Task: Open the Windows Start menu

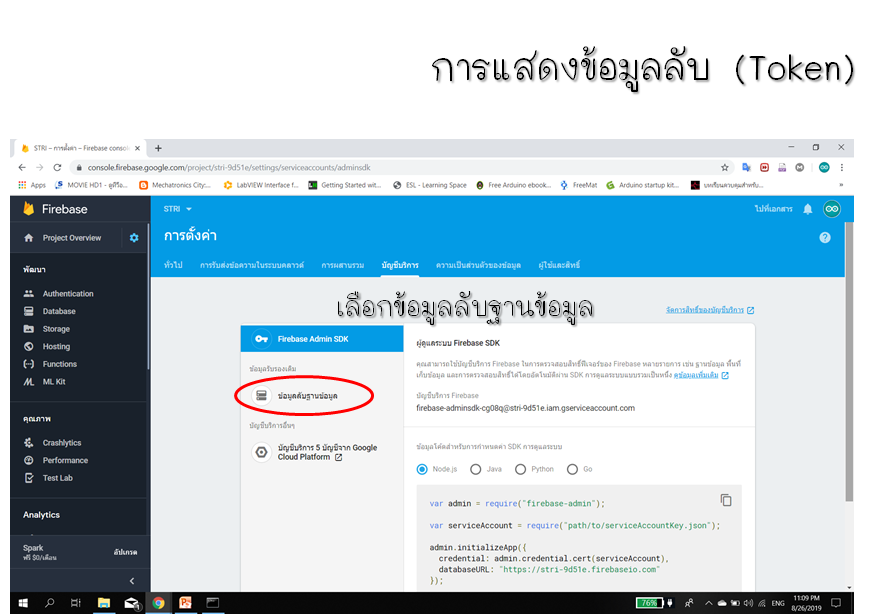Action: (23, 603)
